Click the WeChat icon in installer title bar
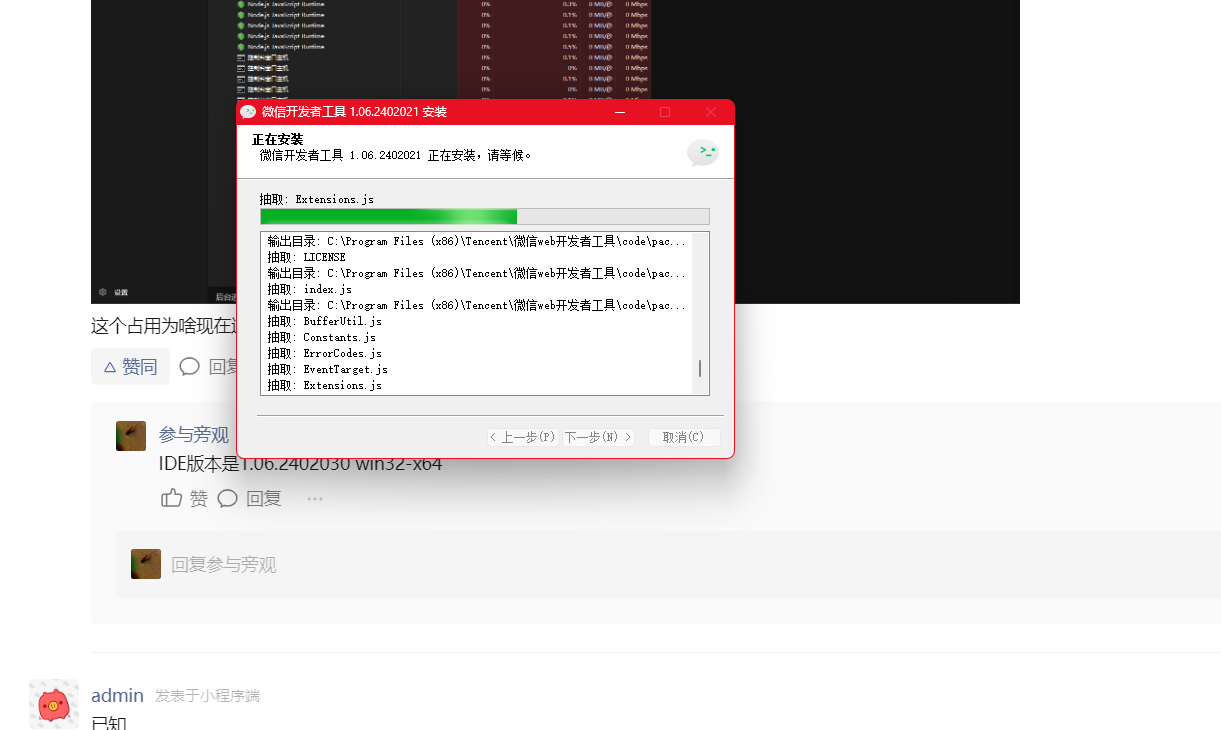The width and height of the screenshot is (1221, 730). 248,112
